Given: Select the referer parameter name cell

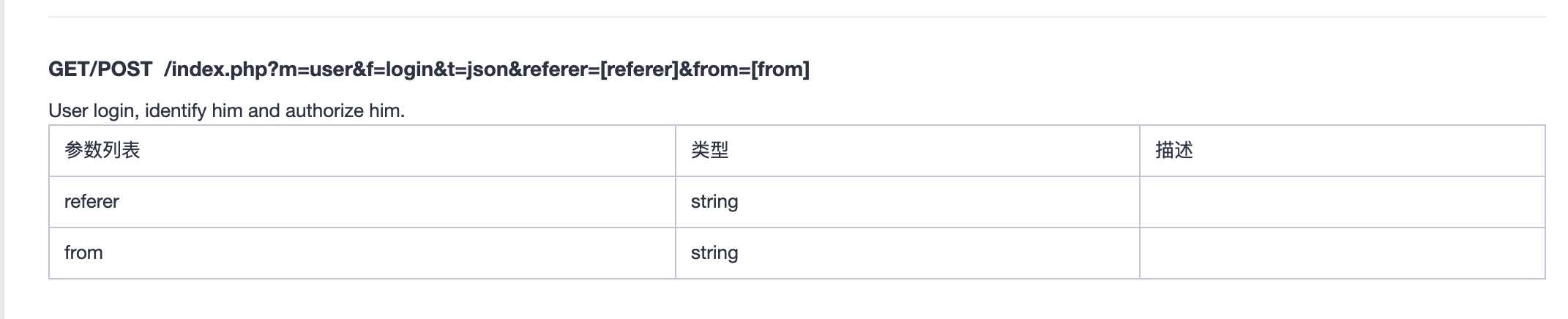Looking at the screenshot, I should (x=92, y=202).
